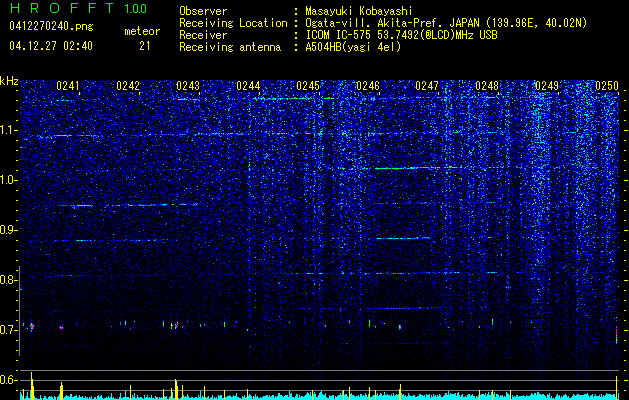Click the Receiving Location label
629x400 pixels.
tap(233, 23)
